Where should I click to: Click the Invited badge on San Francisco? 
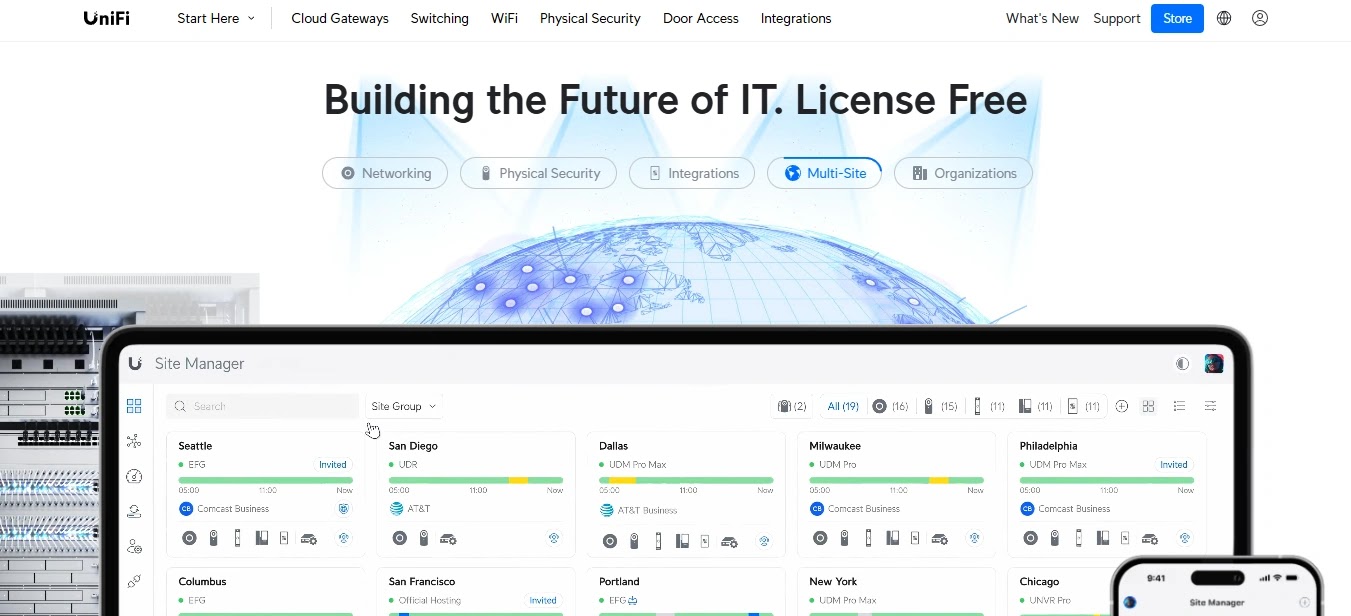click(x=543, y=601)
